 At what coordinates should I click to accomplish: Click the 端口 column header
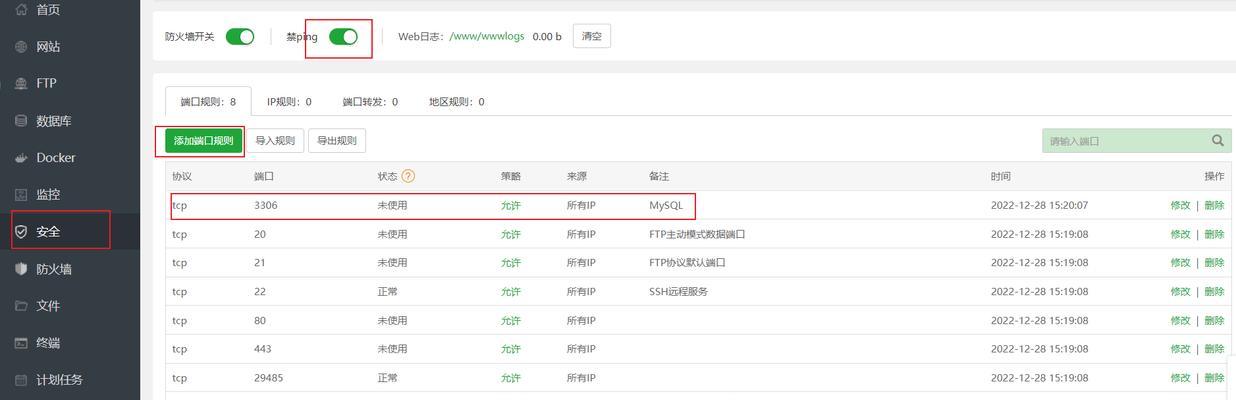[x=264, y=176]
